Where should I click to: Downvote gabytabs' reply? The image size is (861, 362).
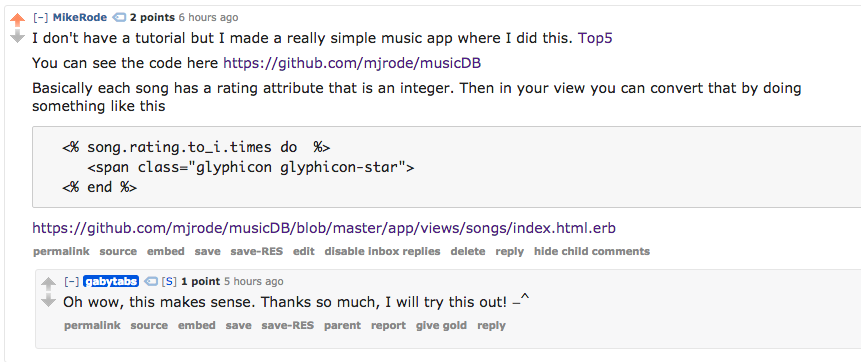[x=48, y=300]
